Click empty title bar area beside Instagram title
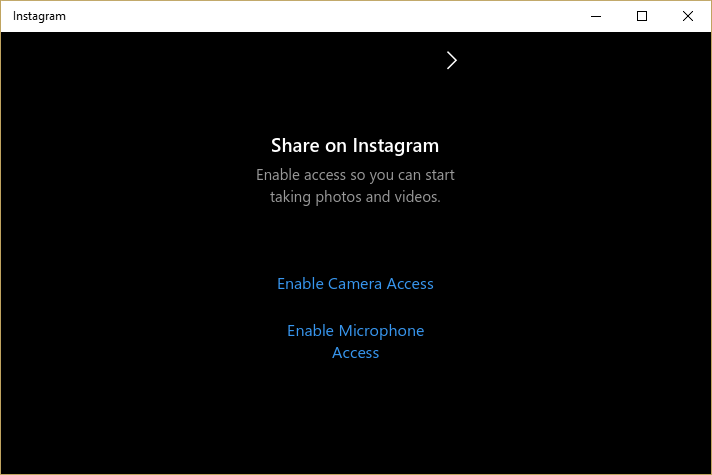Viewport: 712px width, 475px height. pos(300,16)
